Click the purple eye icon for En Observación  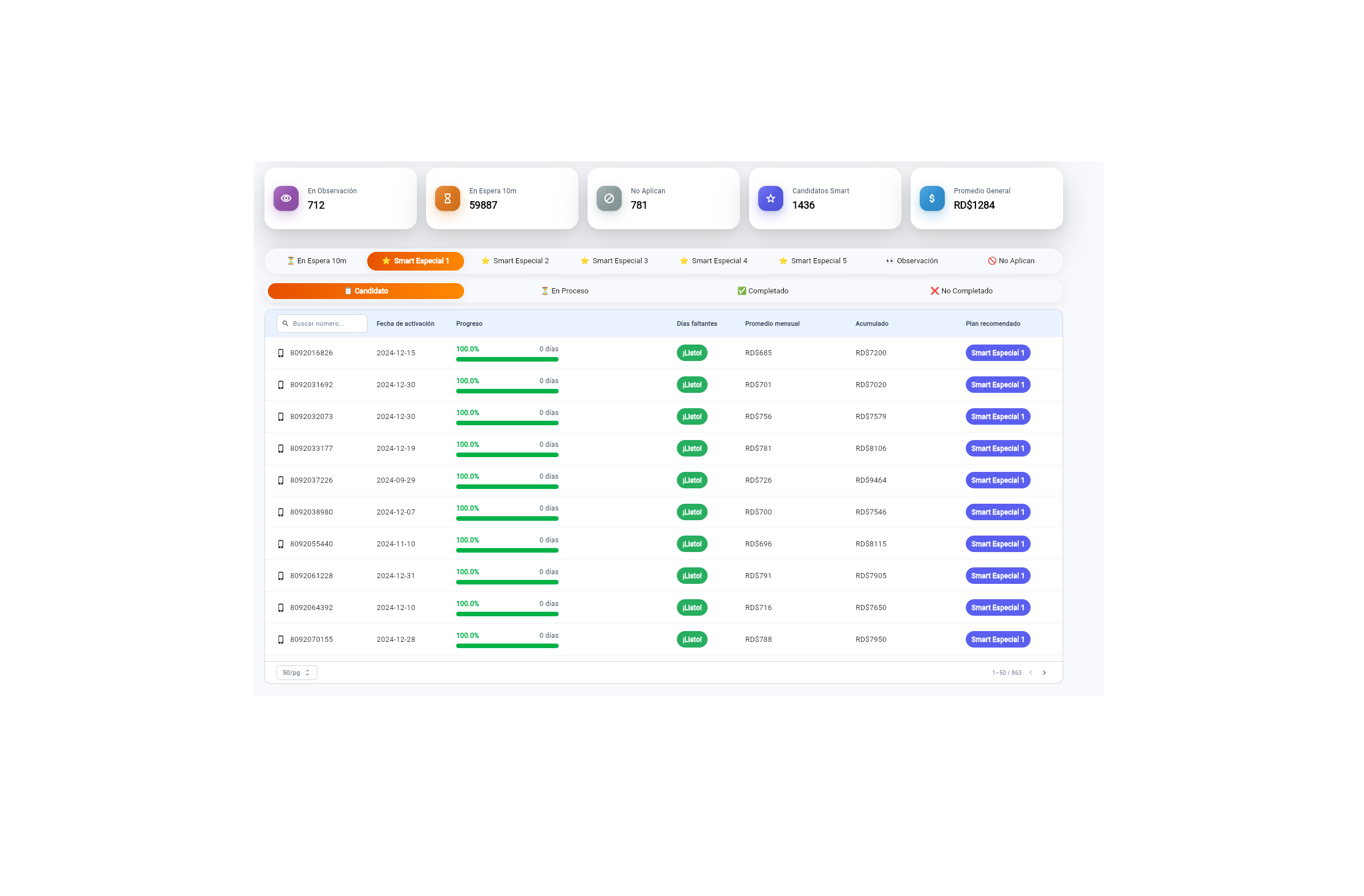pyautogui.click(x=286, y=198)
